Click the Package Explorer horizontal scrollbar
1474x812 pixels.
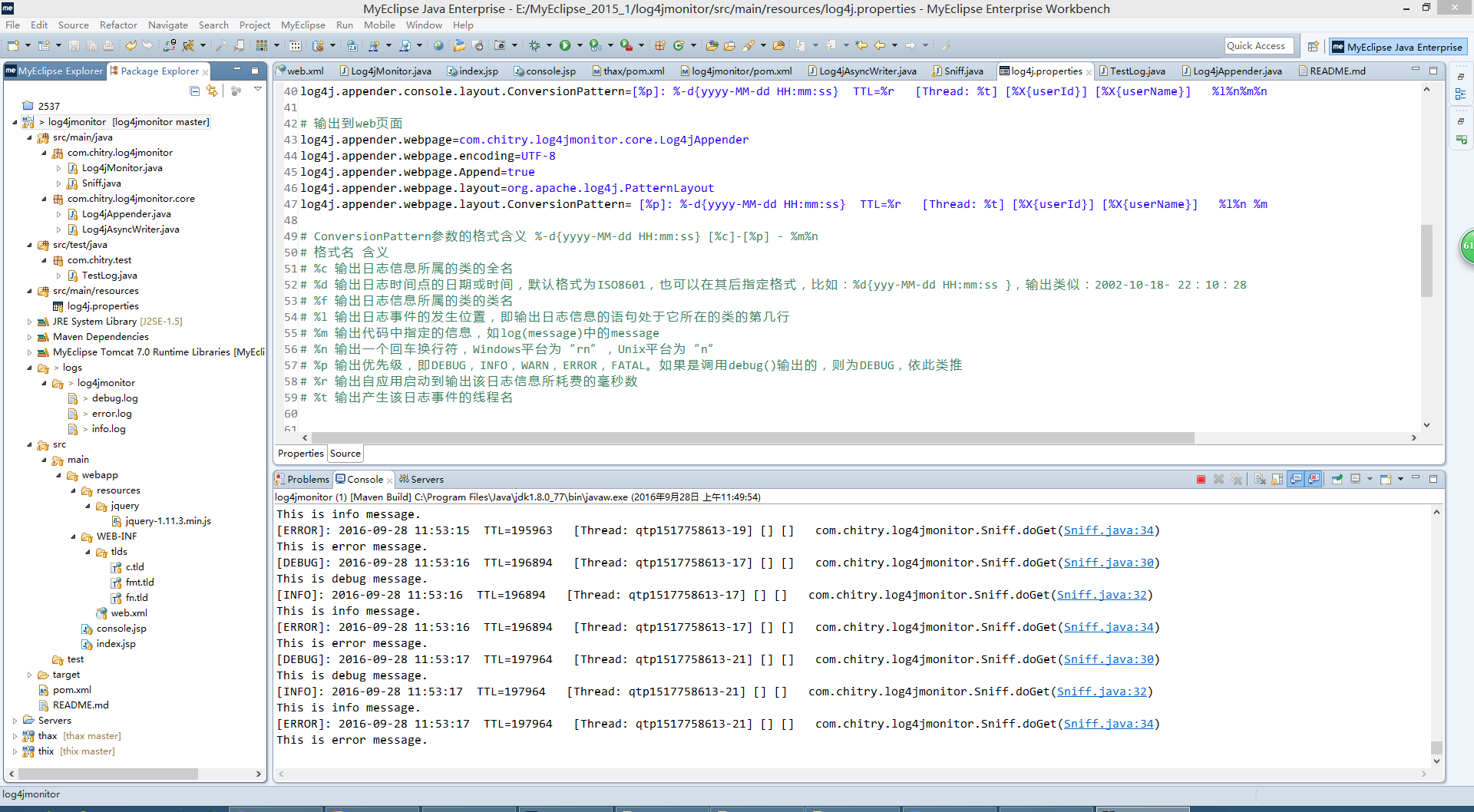(108, 774)
